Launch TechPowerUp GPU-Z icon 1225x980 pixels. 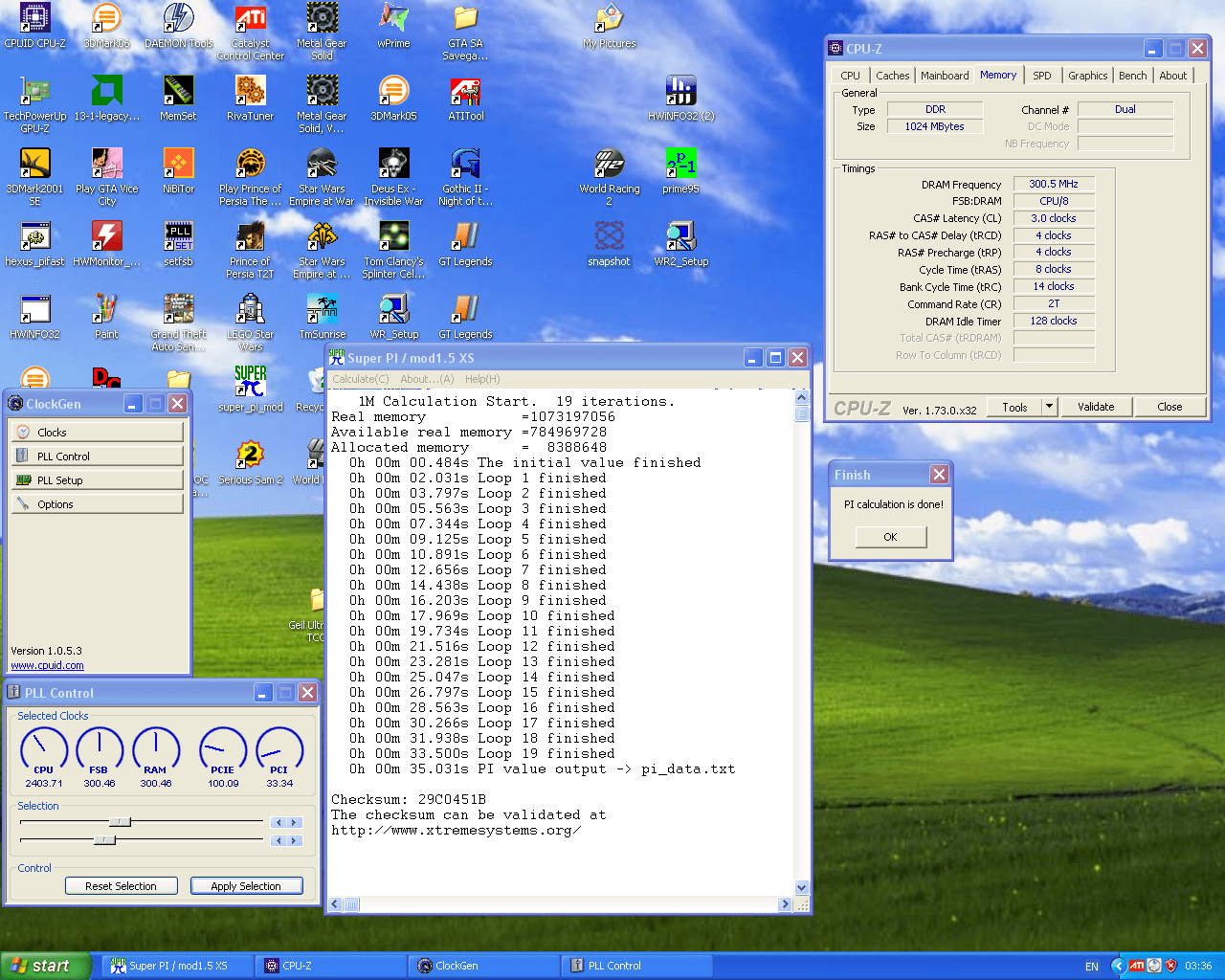[34, 105]
